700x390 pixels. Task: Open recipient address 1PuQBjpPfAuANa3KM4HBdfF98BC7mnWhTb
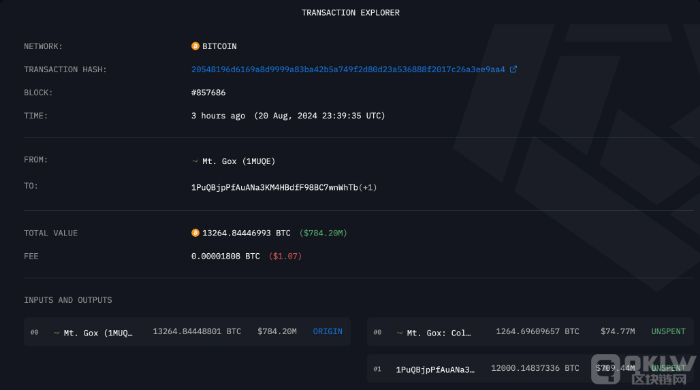[275, 187]
